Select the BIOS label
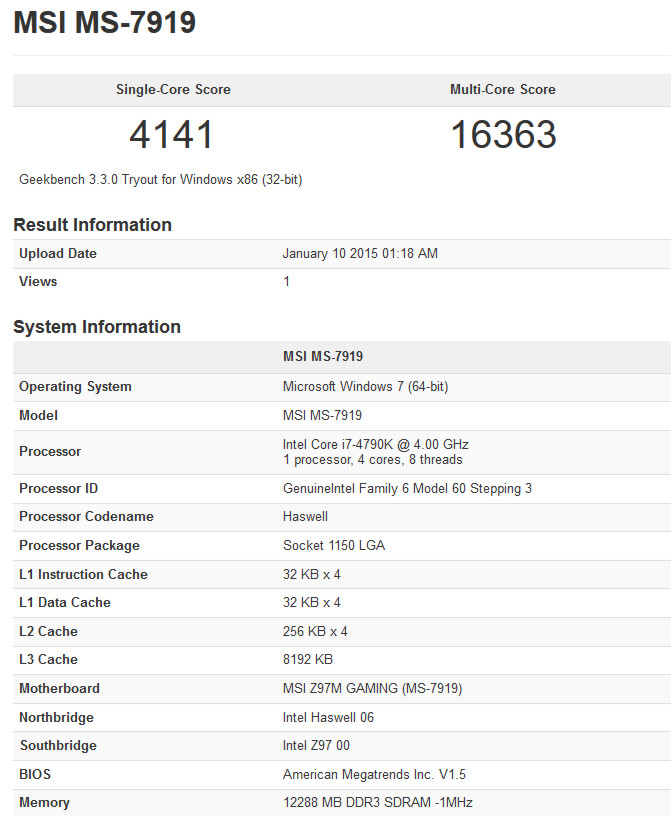 (35, 774)
